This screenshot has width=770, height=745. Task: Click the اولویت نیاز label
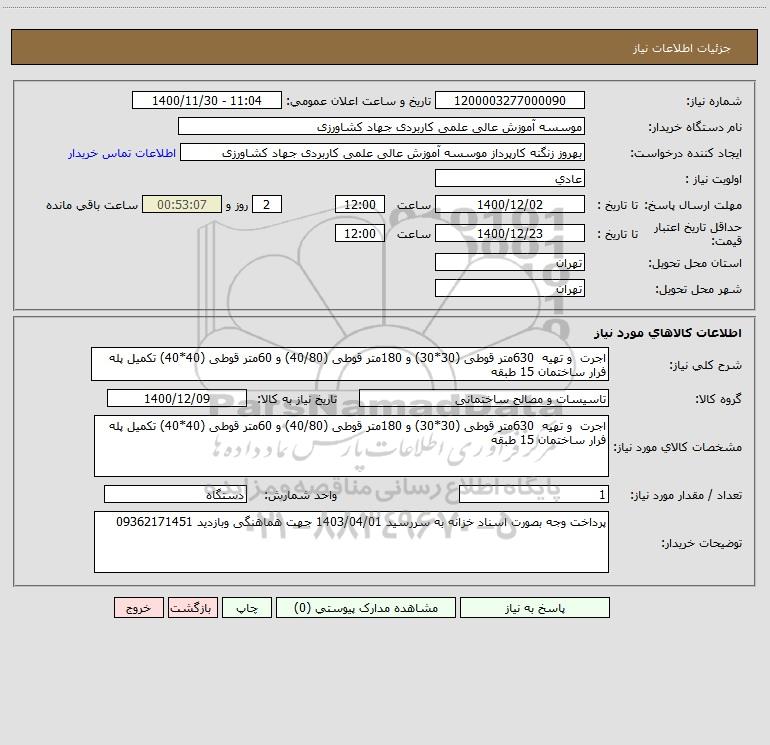coord(714,179)
